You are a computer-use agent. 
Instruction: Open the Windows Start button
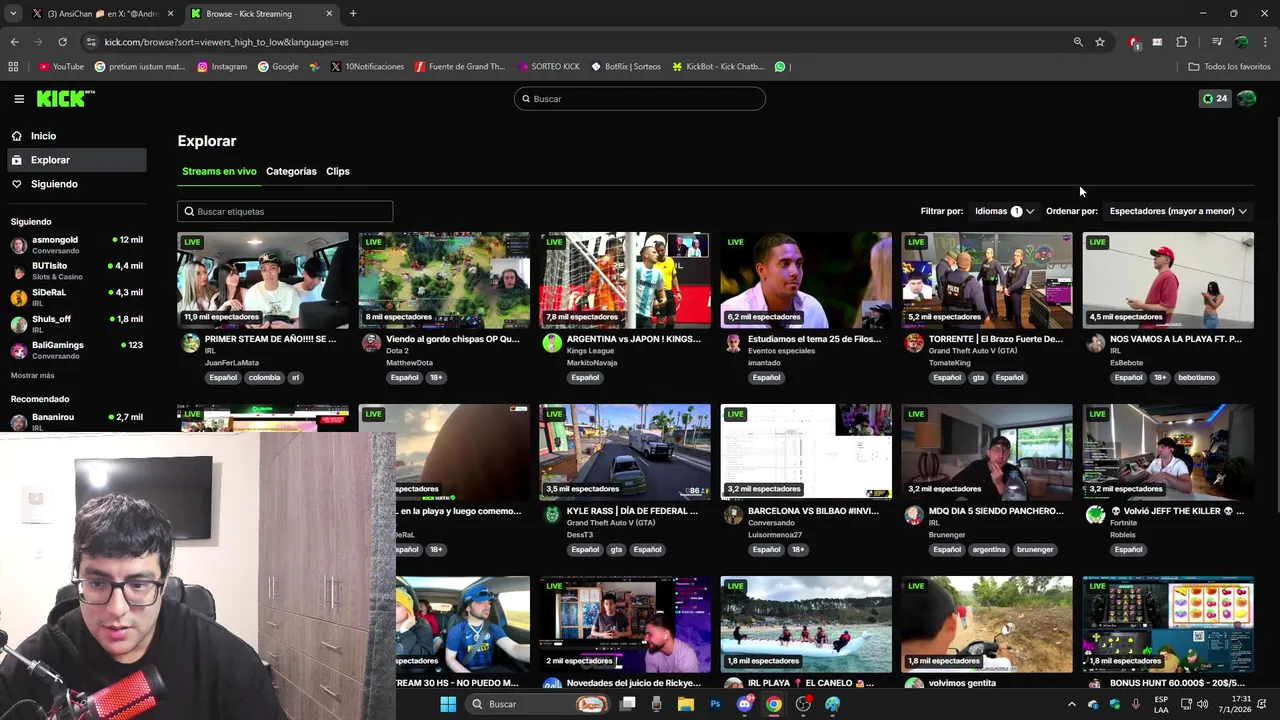448,704
